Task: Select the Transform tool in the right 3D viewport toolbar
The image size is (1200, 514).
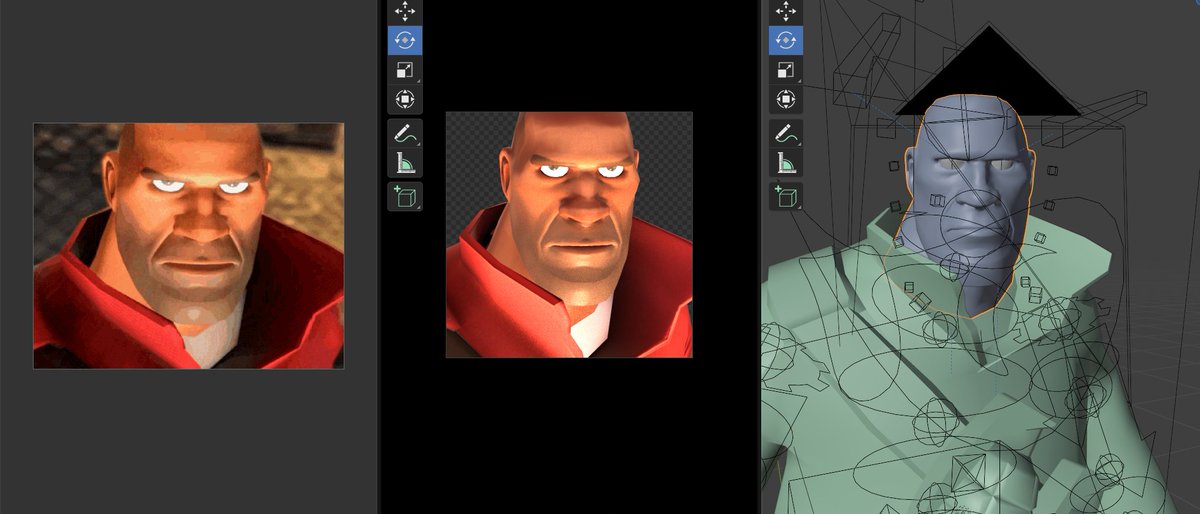Action: 785,100
